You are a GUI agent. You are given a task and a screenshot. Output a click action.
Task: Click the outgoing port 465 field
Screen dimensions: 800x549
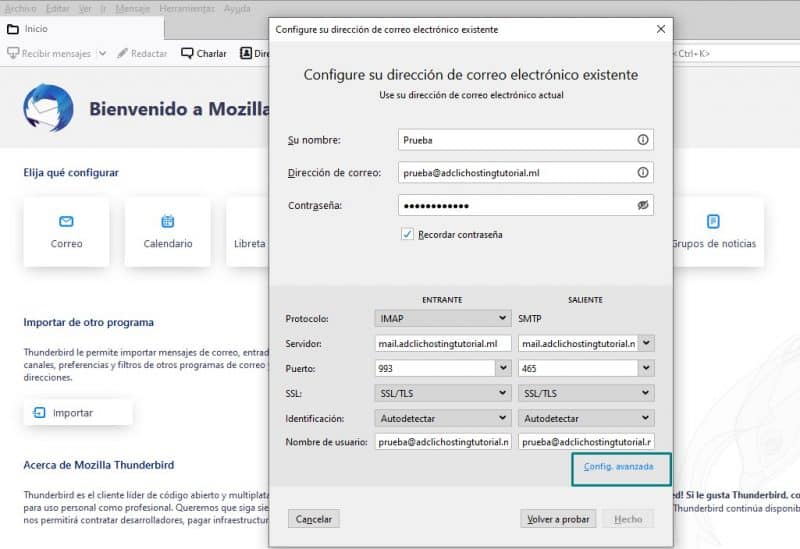pyautogui.click(x=578, y=368)
